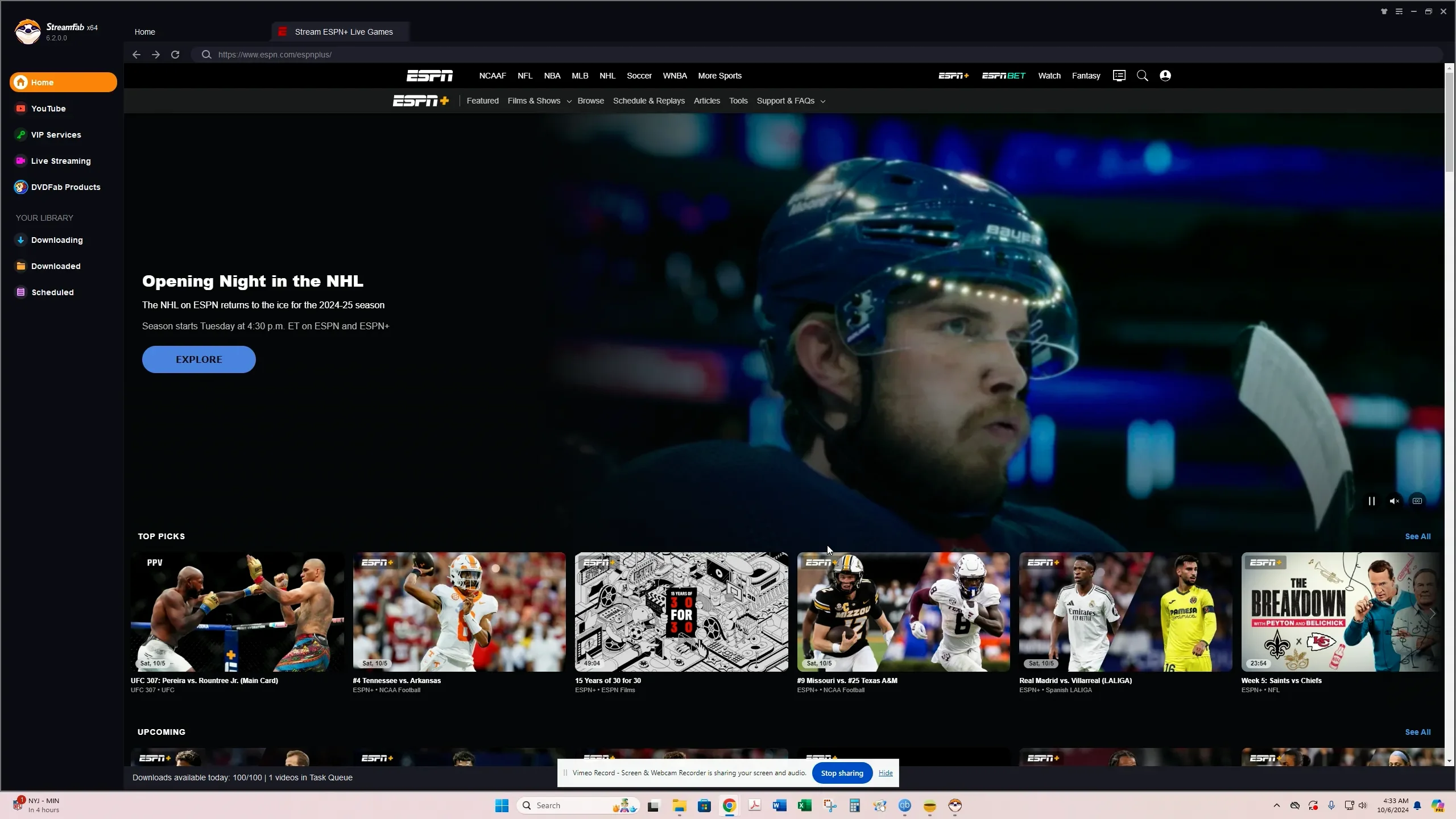Reload the ESPN+ page
Viewport: 1456px width, 819px height.
coord(175,55)
